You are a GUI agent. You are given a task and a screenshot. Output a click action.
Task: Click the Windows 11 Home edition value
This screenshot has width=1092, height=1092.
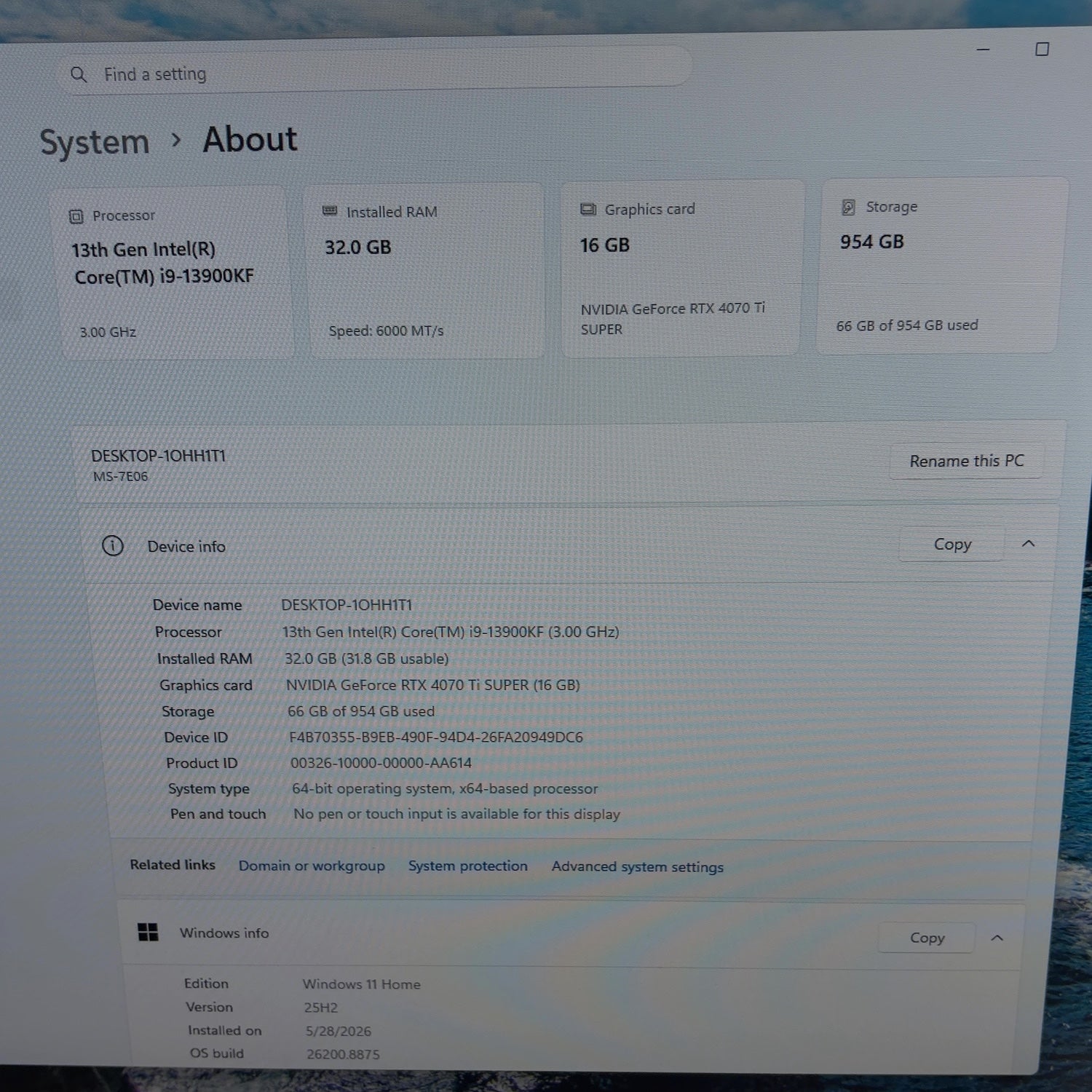point(362,984)
